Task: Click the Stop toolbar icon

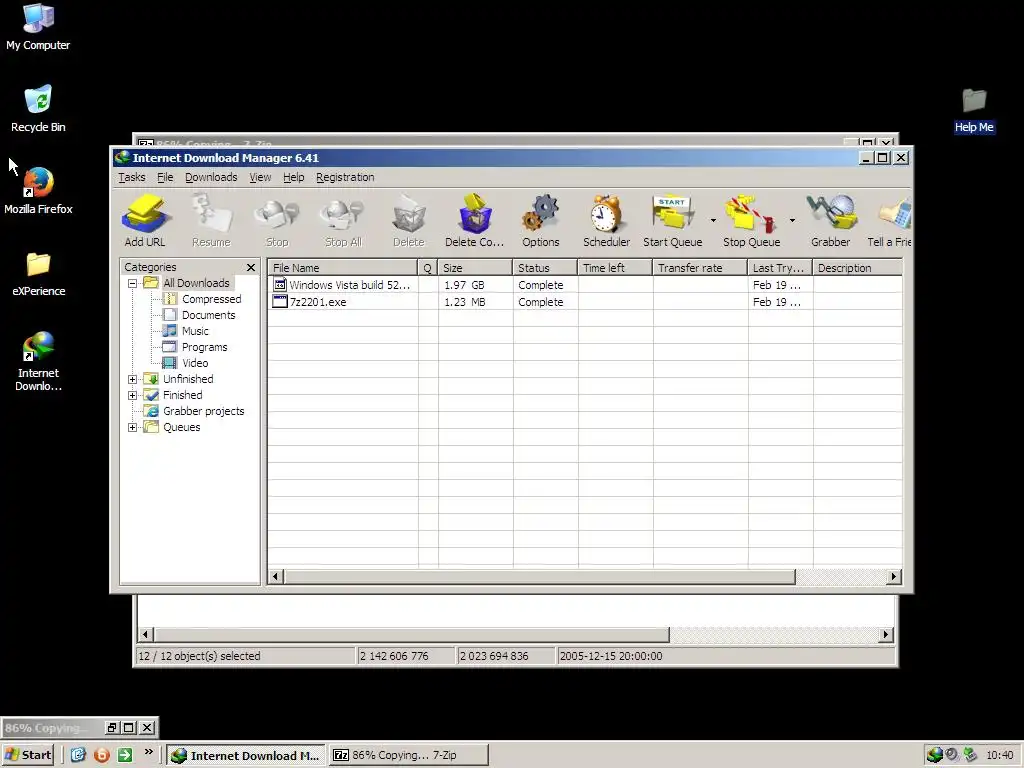Action: [x=277, y=220]
